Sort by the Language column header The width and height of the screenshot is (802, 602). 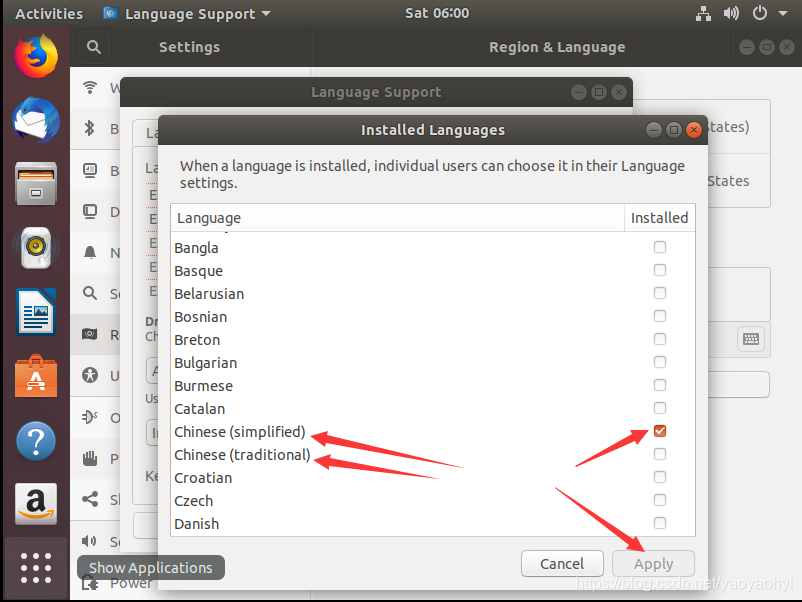pyautogui.click(x=397, y=218)
